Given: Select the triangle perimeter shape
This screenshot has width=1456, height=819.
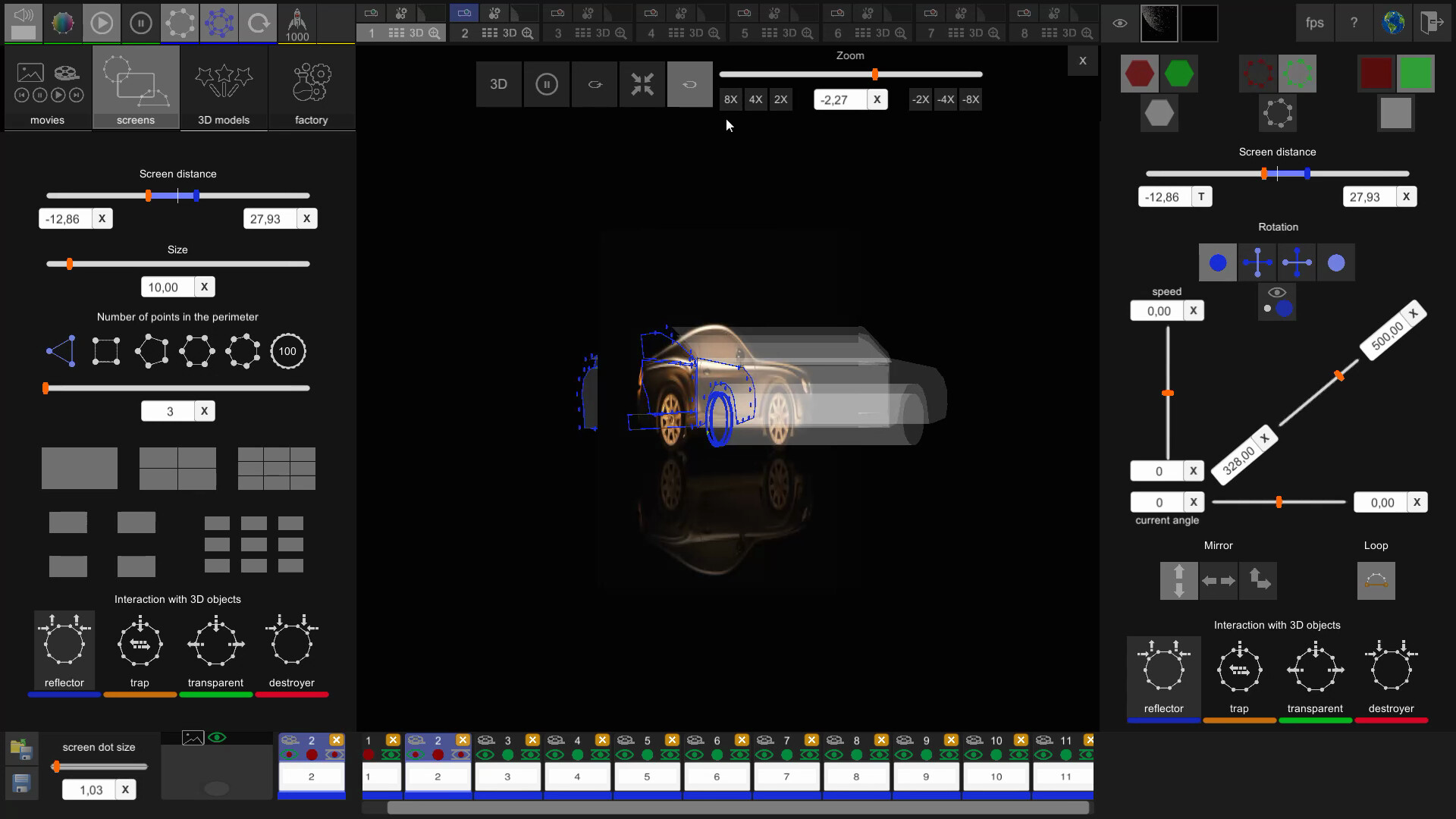Looking at the screenshot, I should (61, 350).
